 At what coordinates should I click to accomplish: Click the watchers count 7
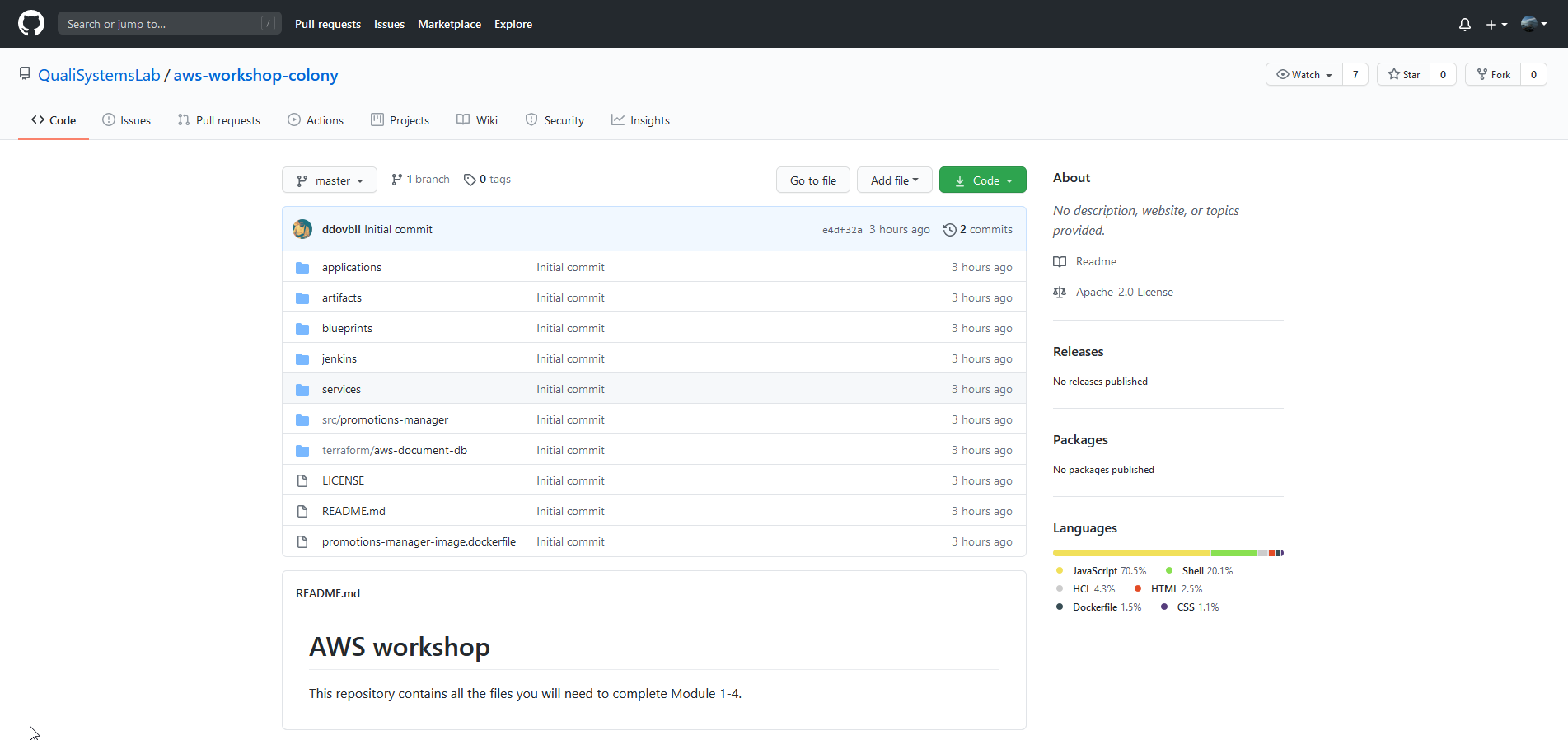(x=1355, y=74)
